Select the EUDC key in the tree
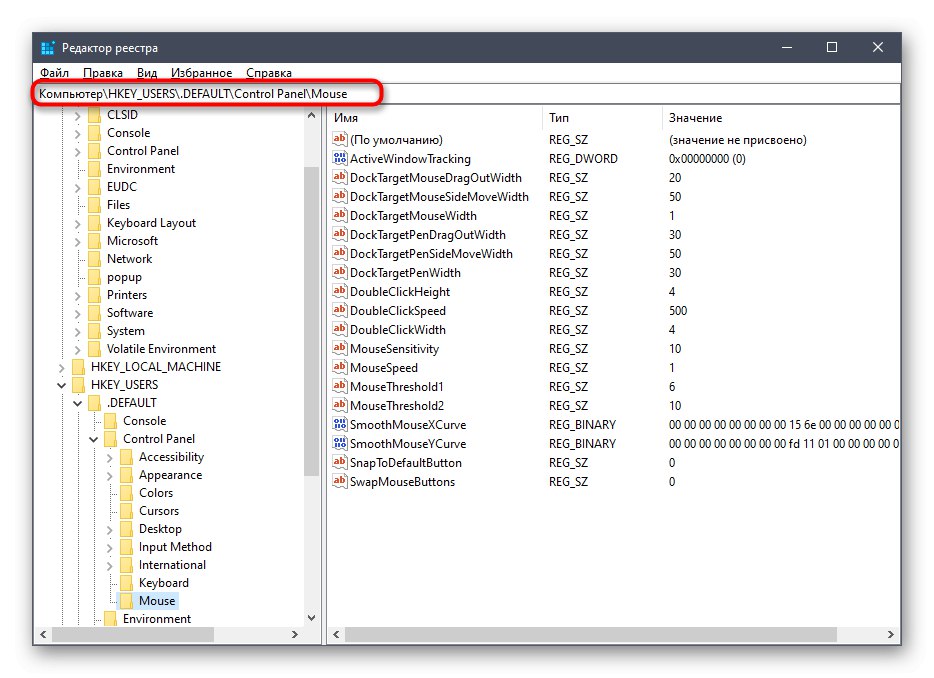 tap(122, 187)
